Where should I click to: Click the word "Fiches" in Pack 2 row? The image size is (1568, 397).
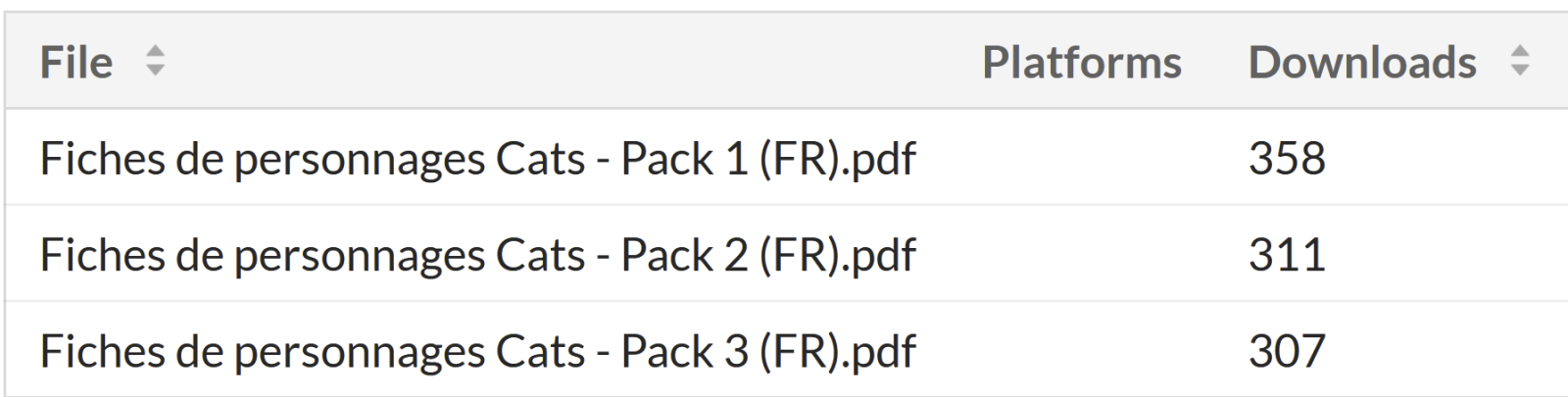point(102,255)
